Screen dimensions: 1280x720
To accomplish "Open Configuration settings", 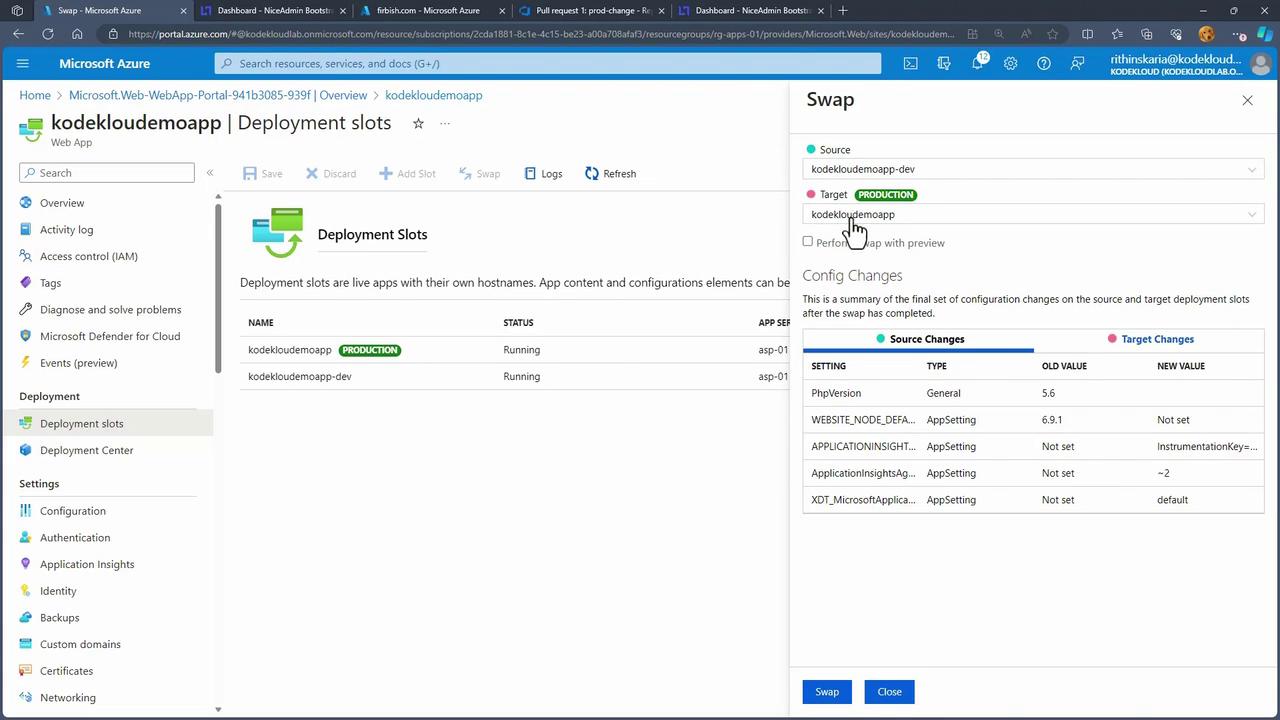I will coord(73,511).
